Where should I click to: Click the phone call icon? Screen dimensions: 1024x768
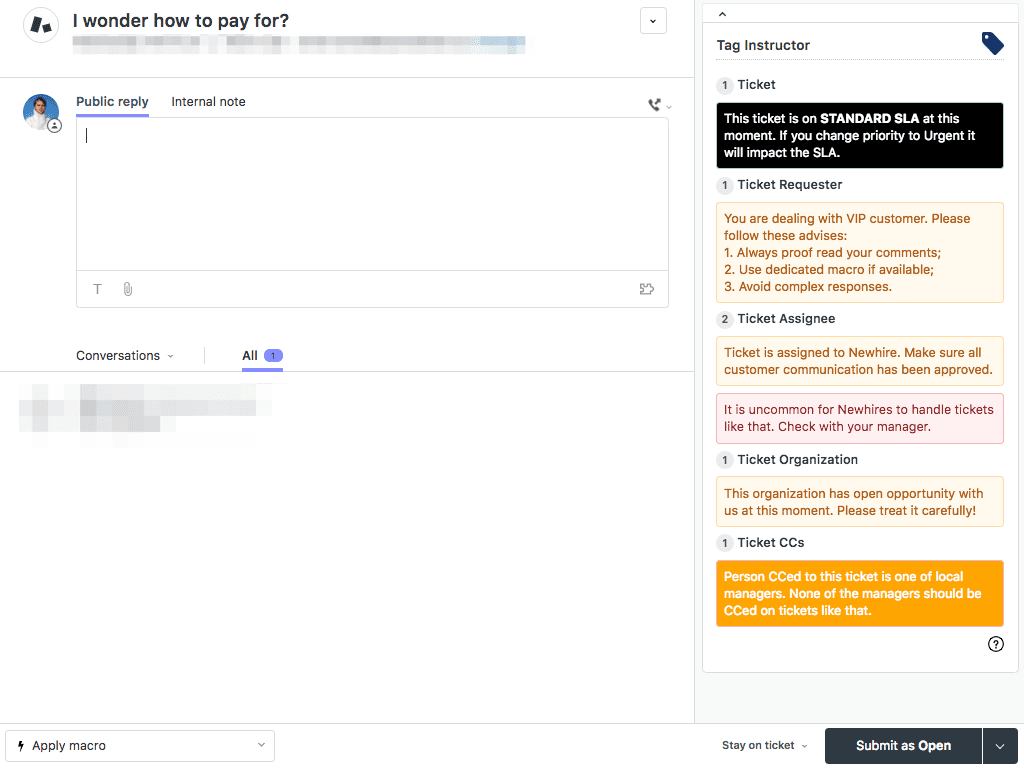click(655, 105)
